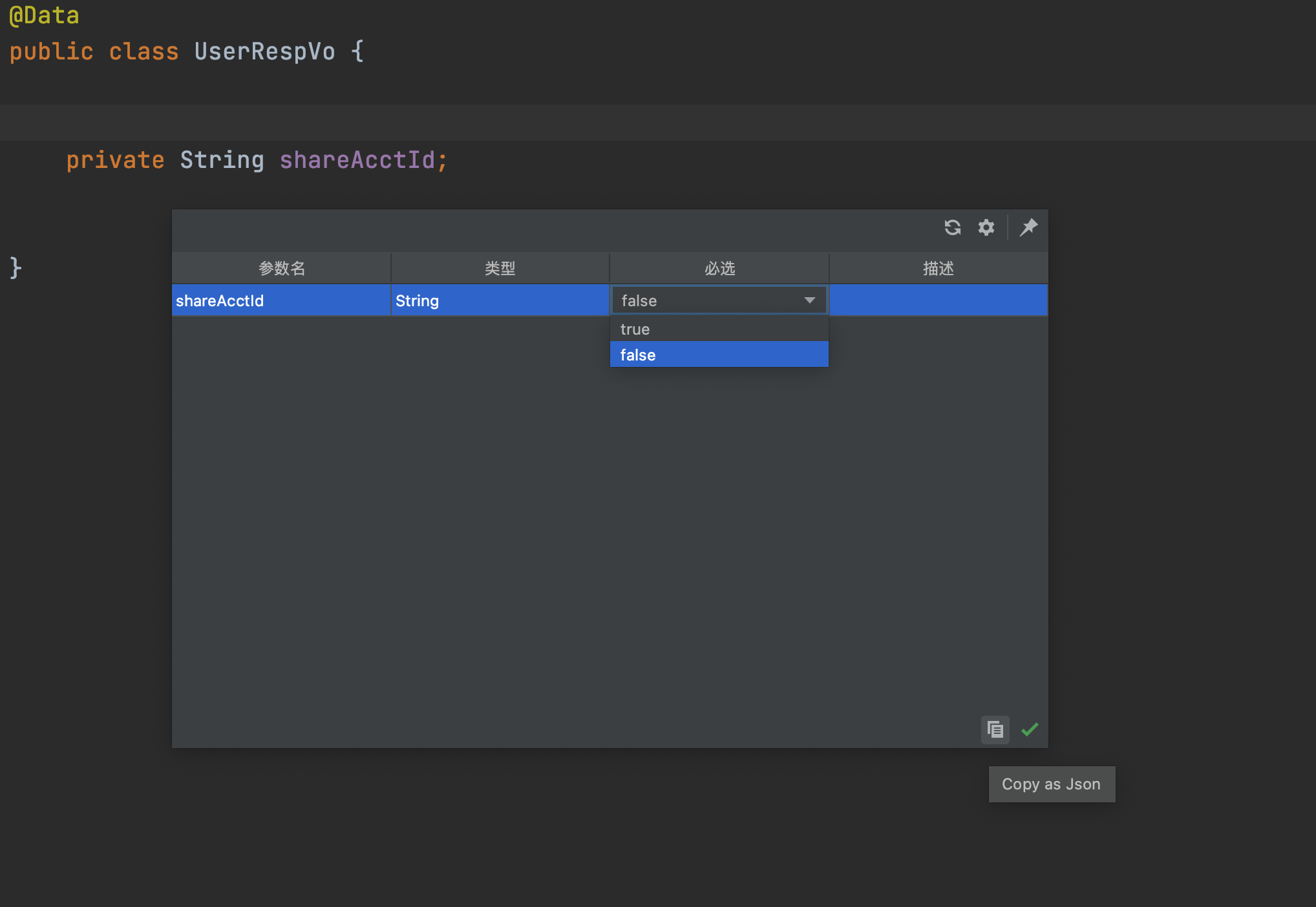Click the Copy as Json icon
Image resolution: width=1316 pixels, height=907 pixels.
click(x=995, y=730)
